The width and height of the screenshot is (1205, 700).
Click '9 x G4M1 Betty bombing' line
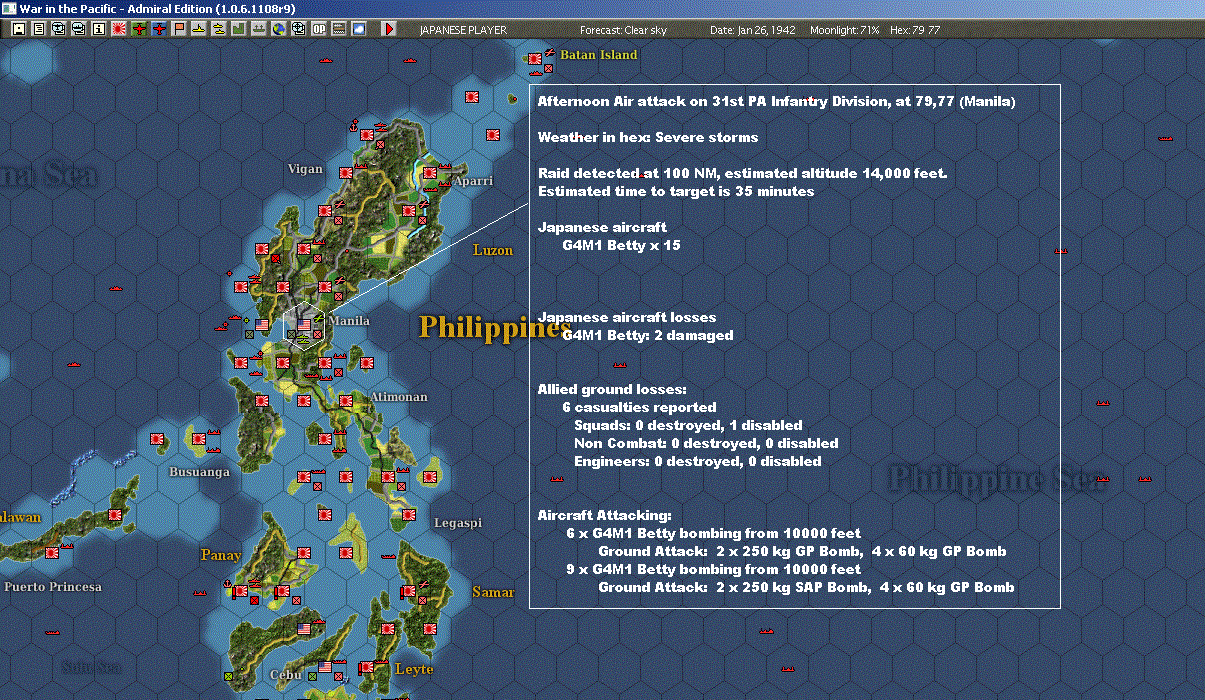713,569
